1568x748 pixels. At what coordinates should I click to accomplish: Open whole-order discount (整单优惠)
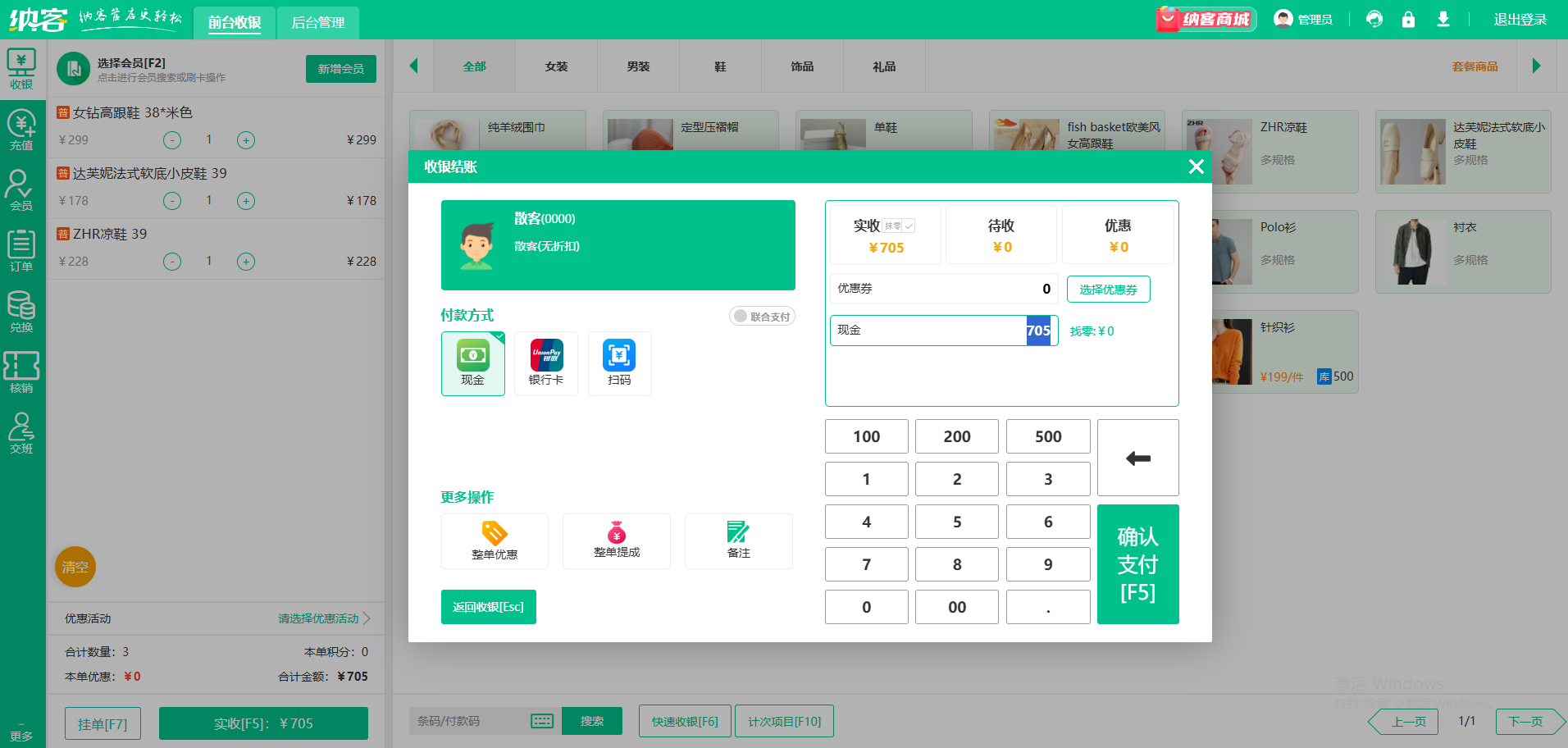pyautogui.click(x=495, y=540)
